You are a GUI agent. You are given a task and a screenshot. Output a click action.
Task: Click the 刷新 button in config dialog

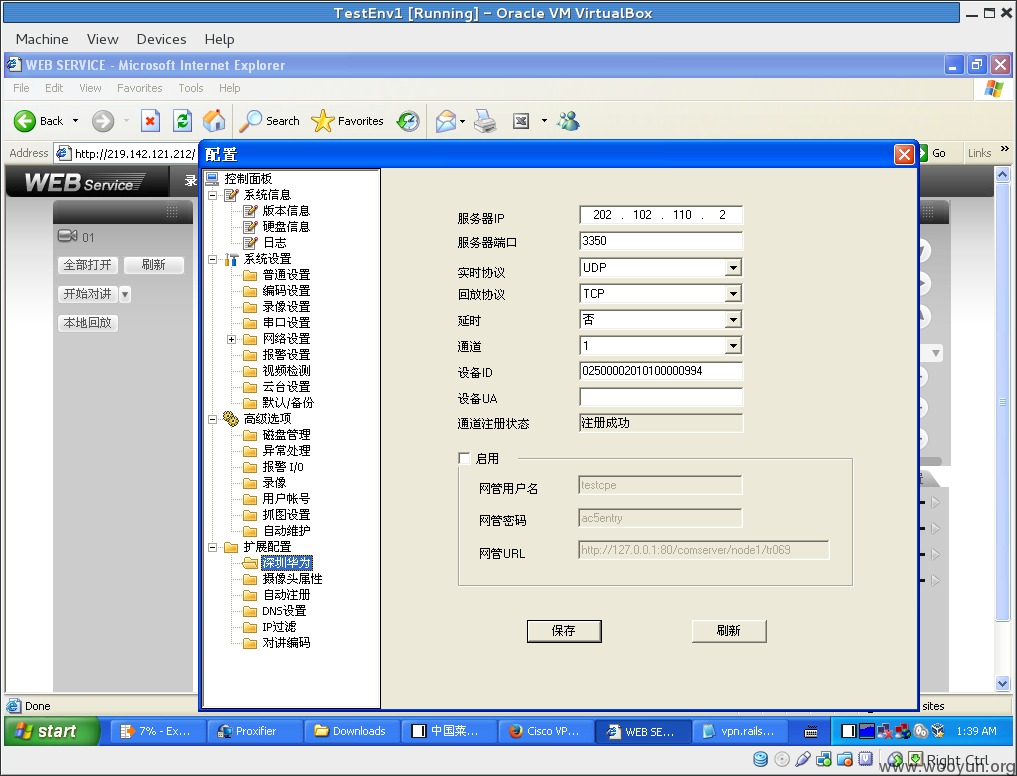(x=729, y=631)
